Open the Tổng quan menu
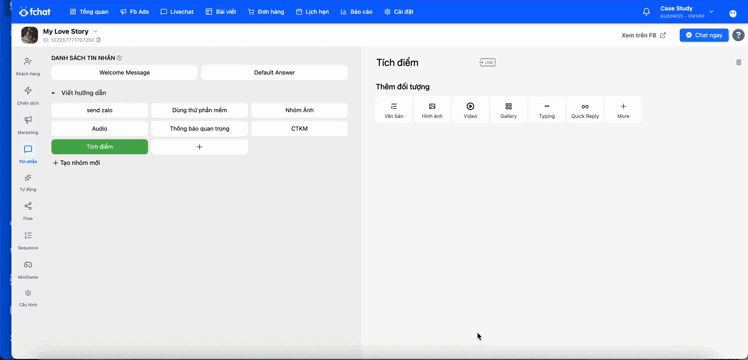Image resolution: width=748 pixels, height=360 pixels. tap(89, 12)
